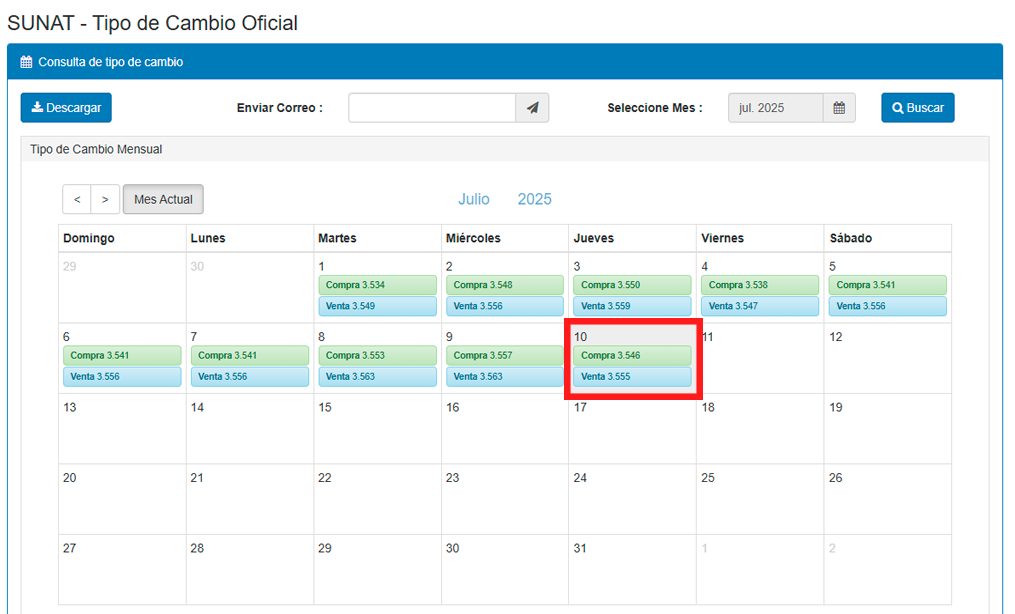Click calendar icon in panel header
This screenshot has height=614, width=1015.
[26, 62]
